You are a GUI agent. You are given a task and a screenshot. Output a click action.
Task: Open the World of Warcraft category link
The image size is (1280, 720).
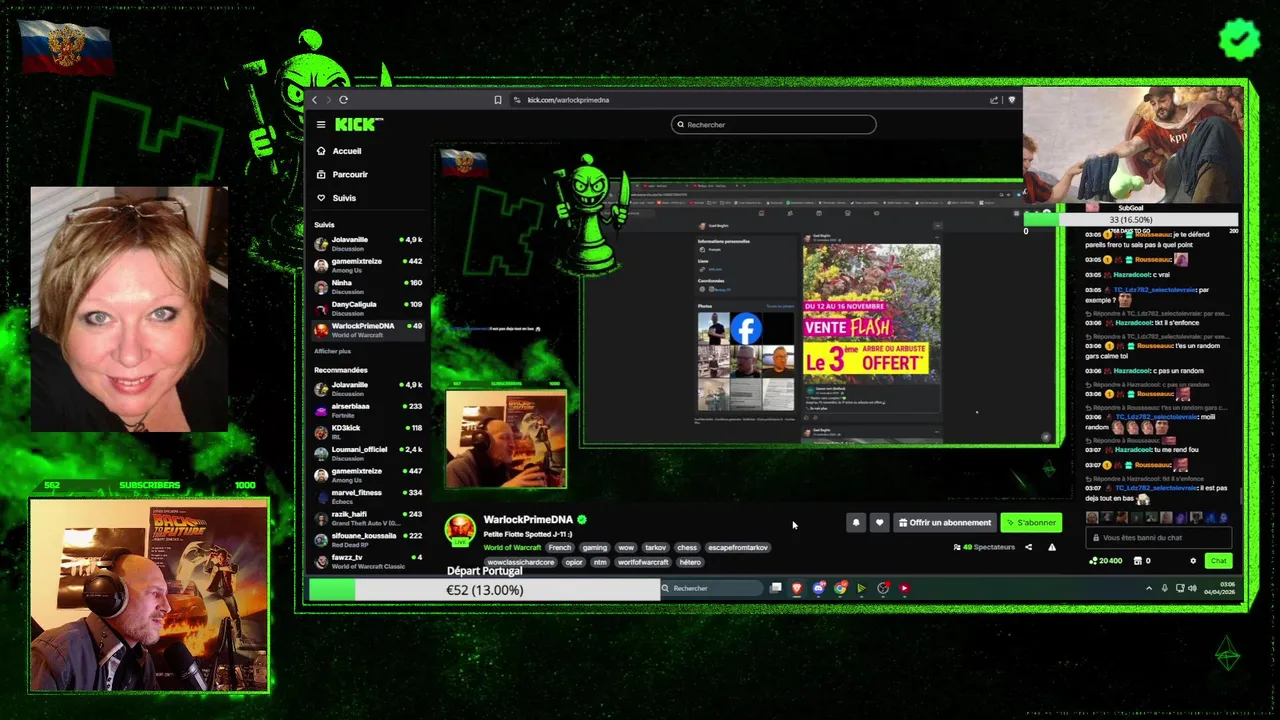click(512, 548)
